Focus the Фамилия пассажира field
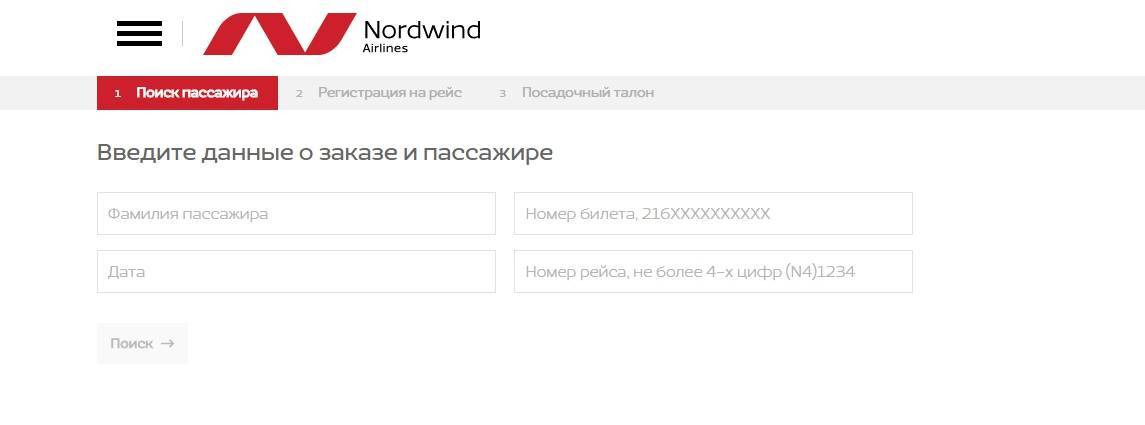This screenshot has height=425, width=1145. click(296, 214)
